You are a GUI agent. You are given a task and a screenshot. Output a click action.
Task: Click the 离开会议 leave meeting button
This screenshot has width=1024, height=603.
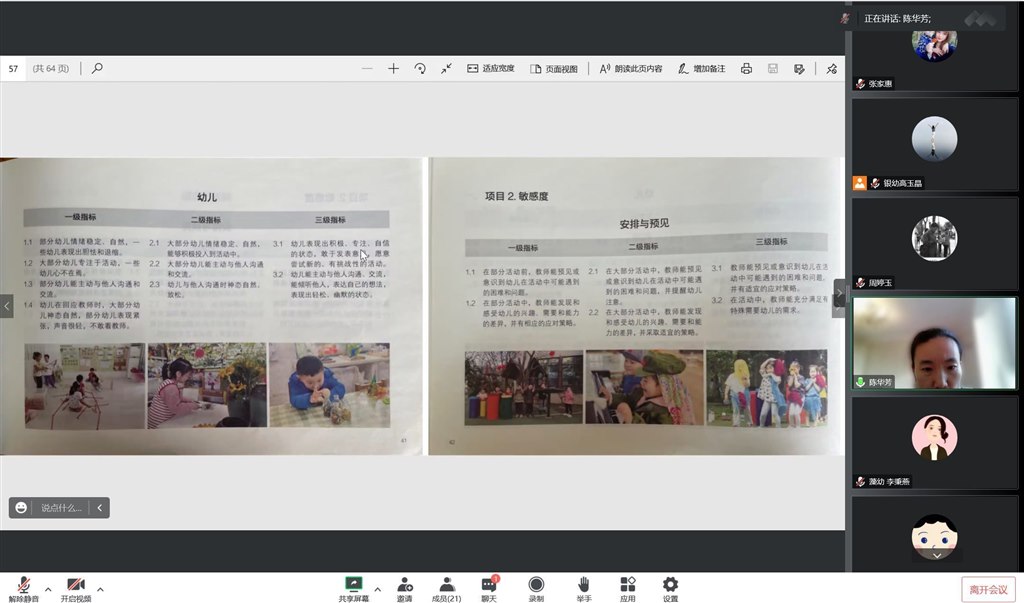989,589
